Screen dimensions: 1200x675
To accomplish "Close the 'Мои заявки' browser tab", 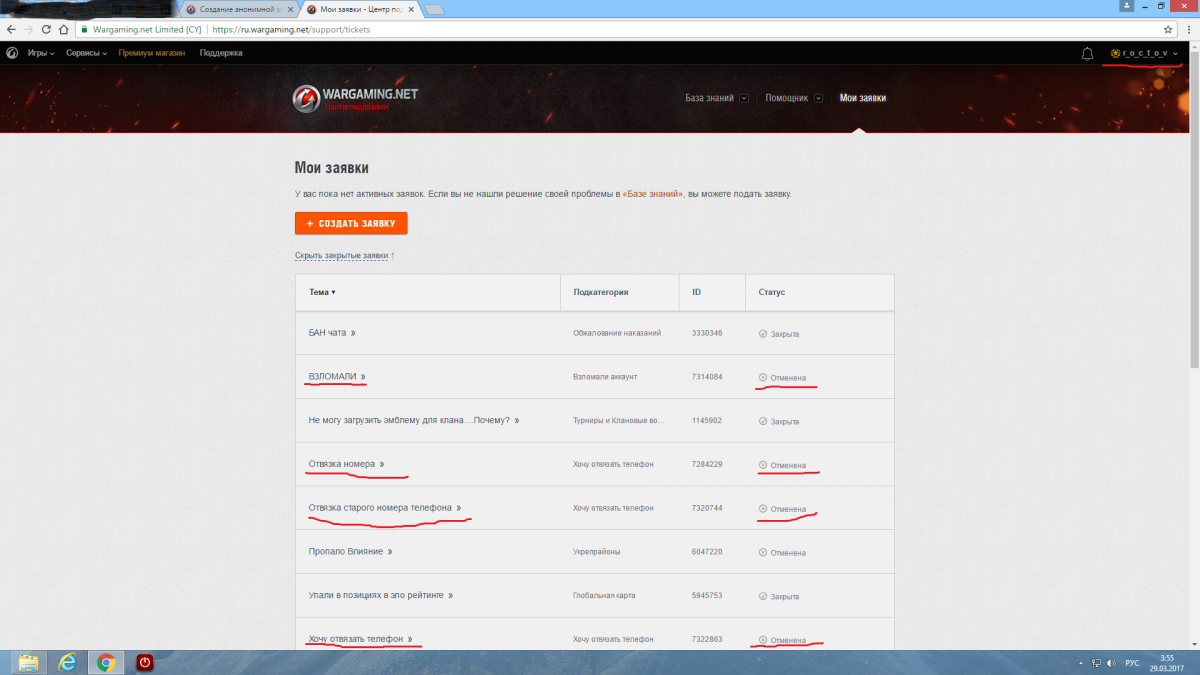I will coord(412,9).
